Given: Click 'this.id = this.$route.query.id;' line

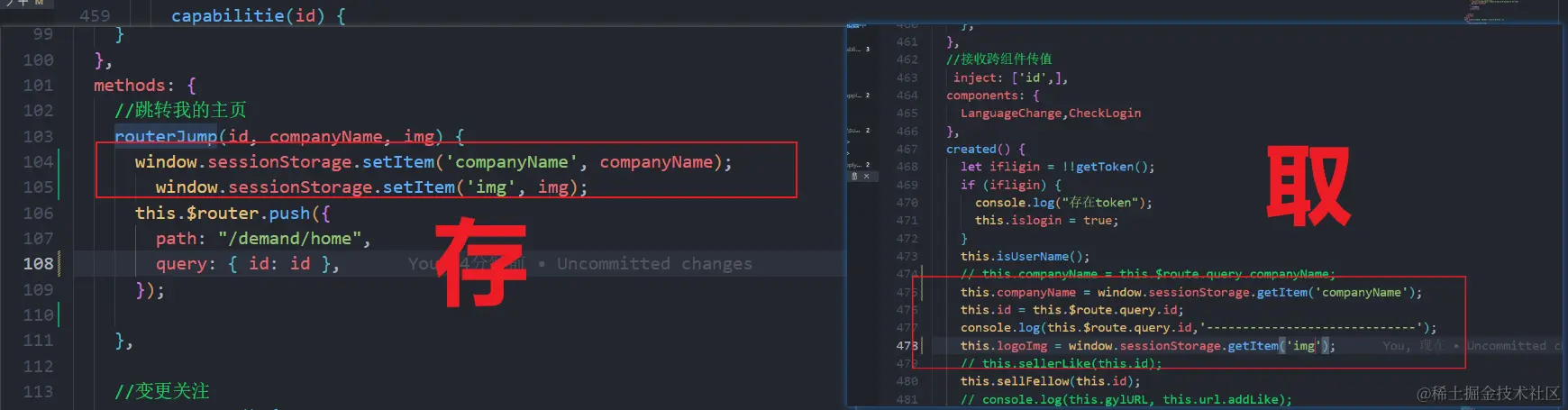Looking at the screenshot, I should point(1072,310).
